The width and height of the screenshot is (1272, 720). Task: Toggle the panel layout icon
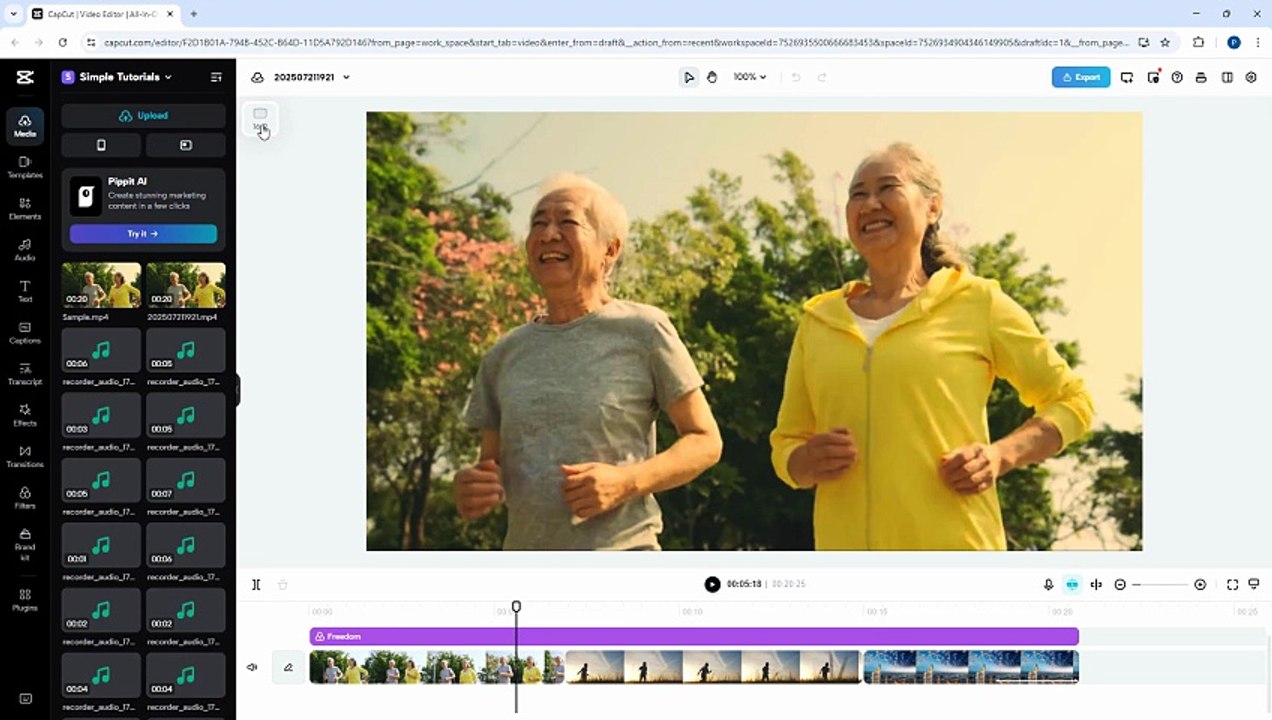(x=1227, y=77)
